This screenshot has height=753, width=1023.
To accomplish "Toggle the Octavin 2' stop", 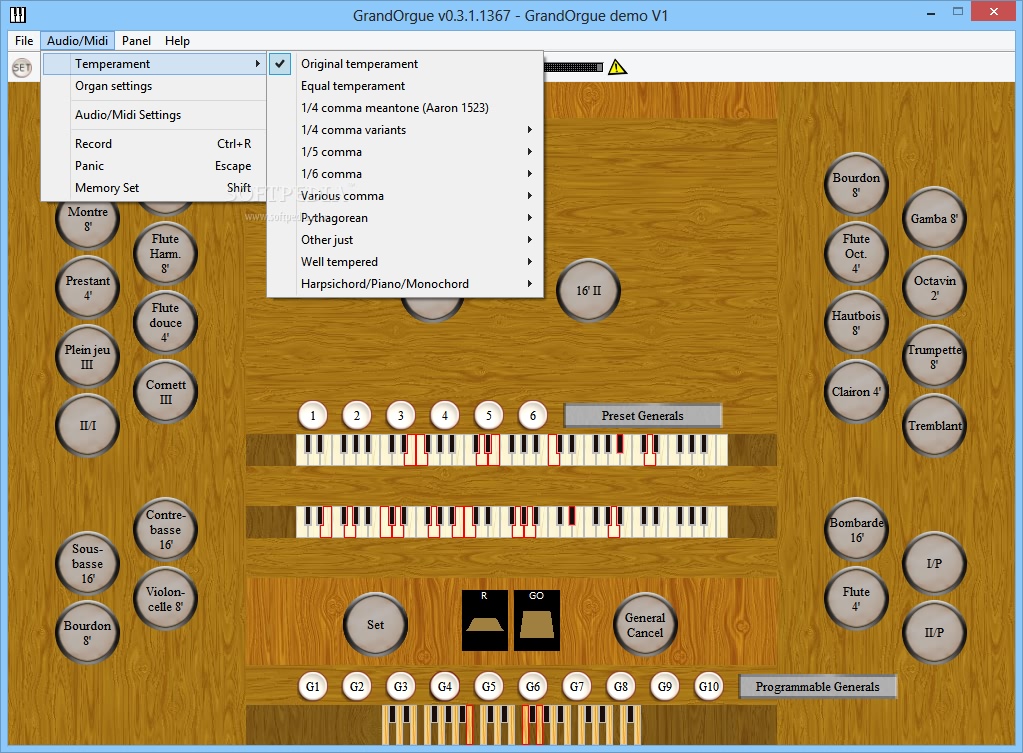I will tap(934, 288).
